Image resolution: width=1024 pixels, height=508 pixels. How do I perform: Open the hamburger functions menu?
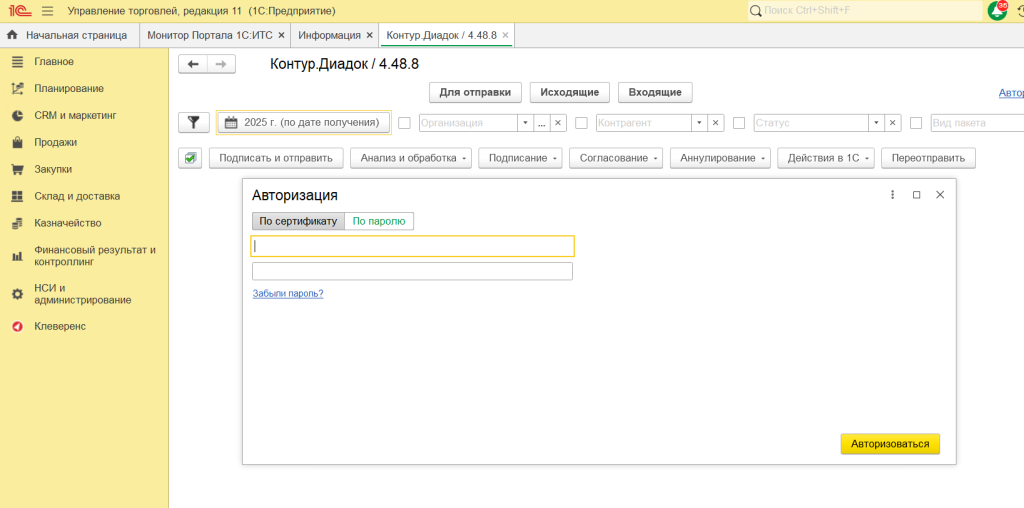point(47,11)
